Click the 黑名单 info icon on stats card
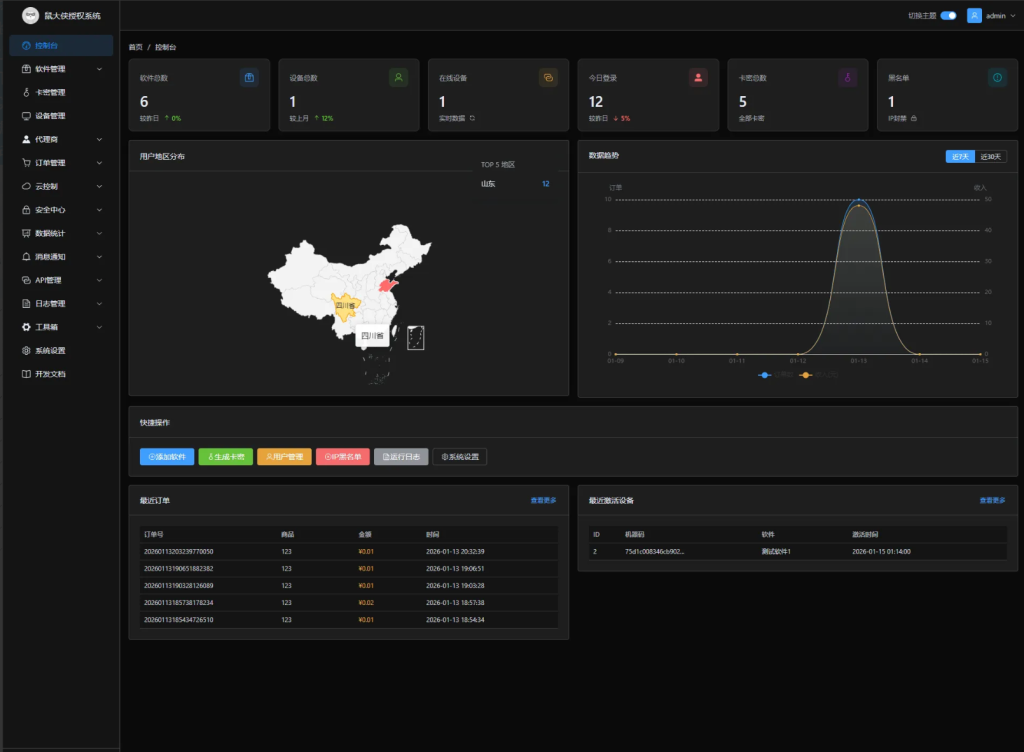This screenshot has height=752, width=1024. [x=996, y=77]
